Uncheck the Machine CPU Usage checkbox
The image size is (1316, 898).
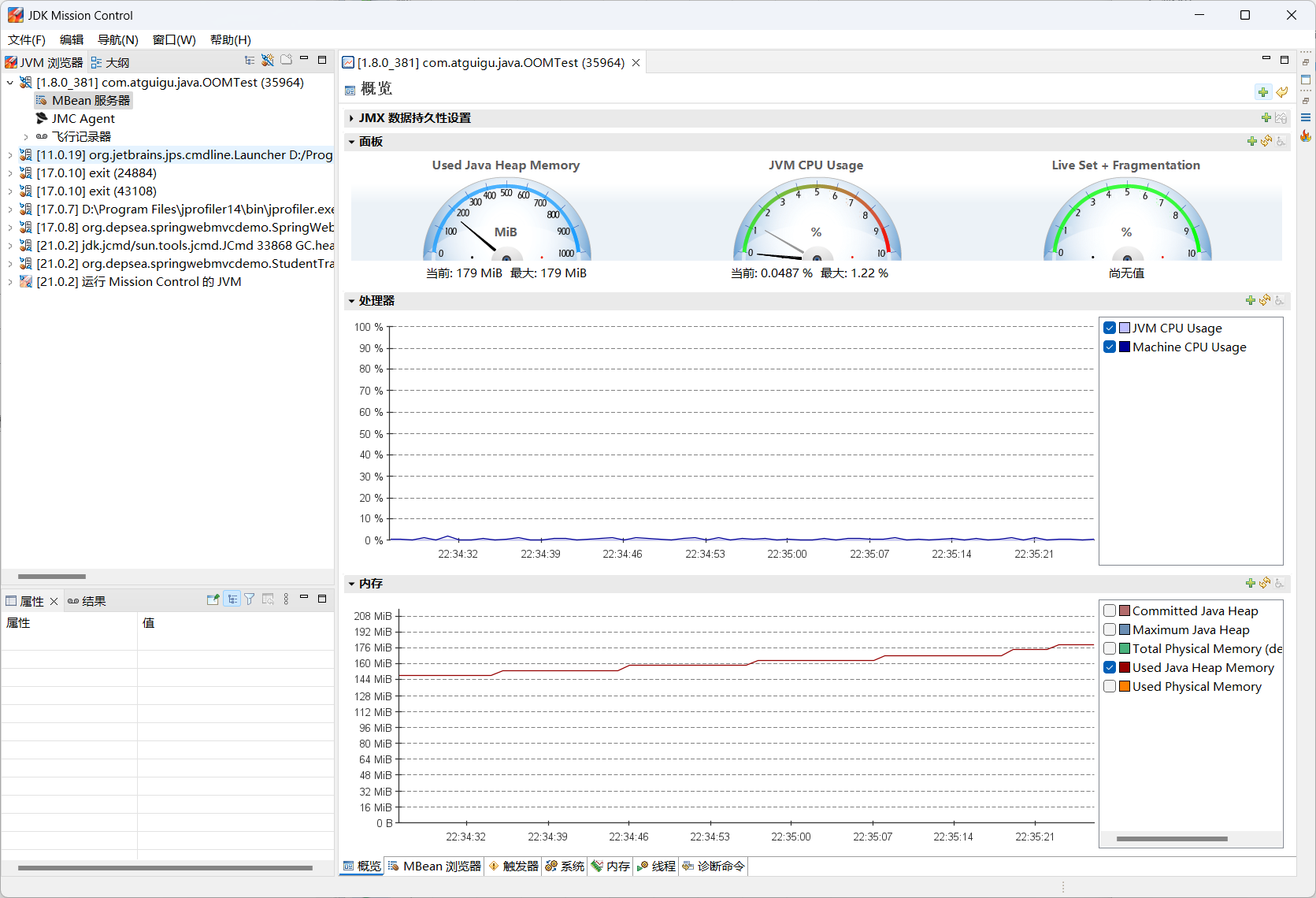1110,347
